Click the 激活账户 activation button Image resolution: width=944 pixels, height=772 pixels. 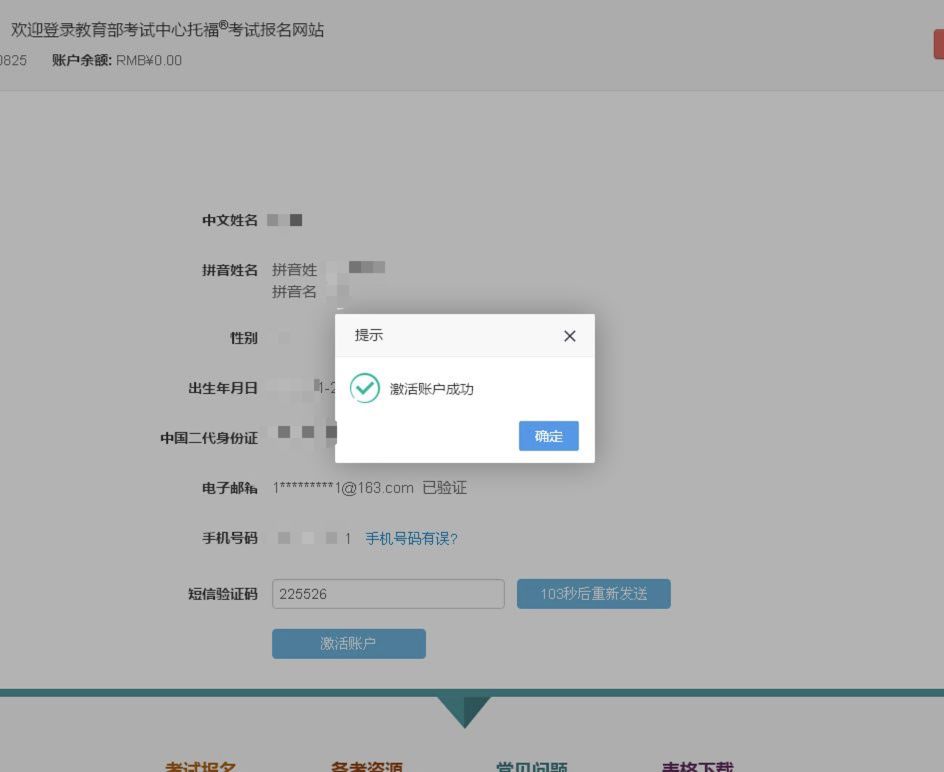(348, 643)
